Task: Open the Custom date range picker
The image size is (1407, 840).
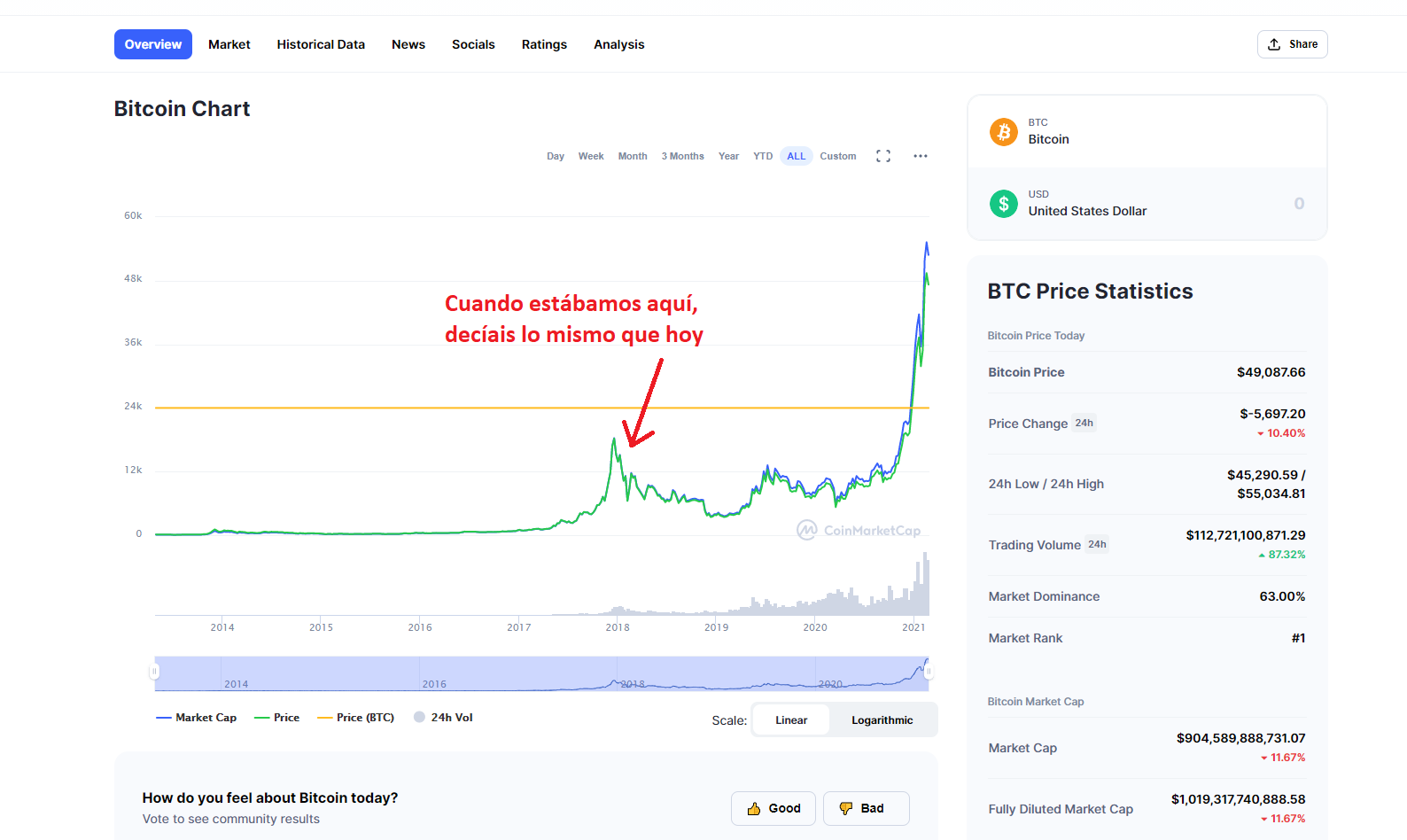Action: [837, 156]
